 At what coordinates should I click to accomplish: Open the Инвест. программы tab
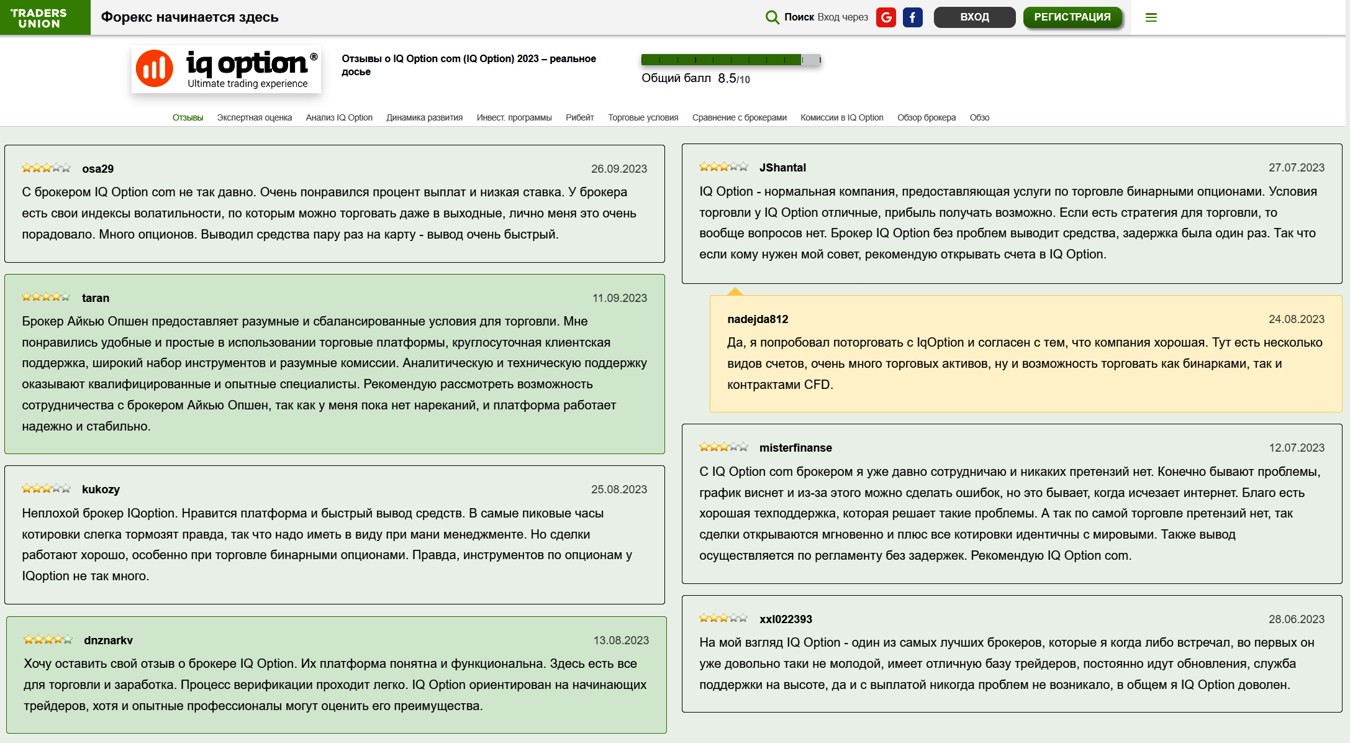point(514,117)
